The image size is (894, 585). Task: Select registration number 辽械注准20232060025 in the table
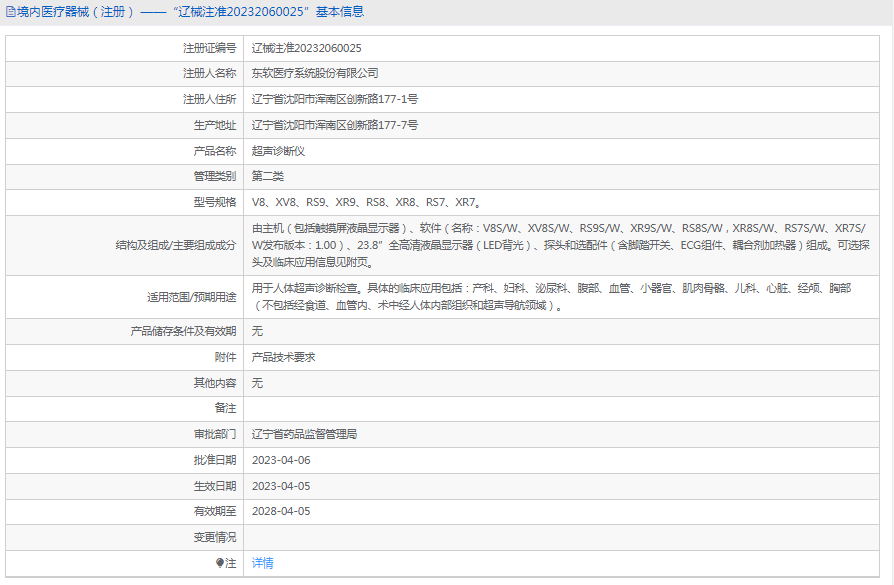tap(307, 48)
